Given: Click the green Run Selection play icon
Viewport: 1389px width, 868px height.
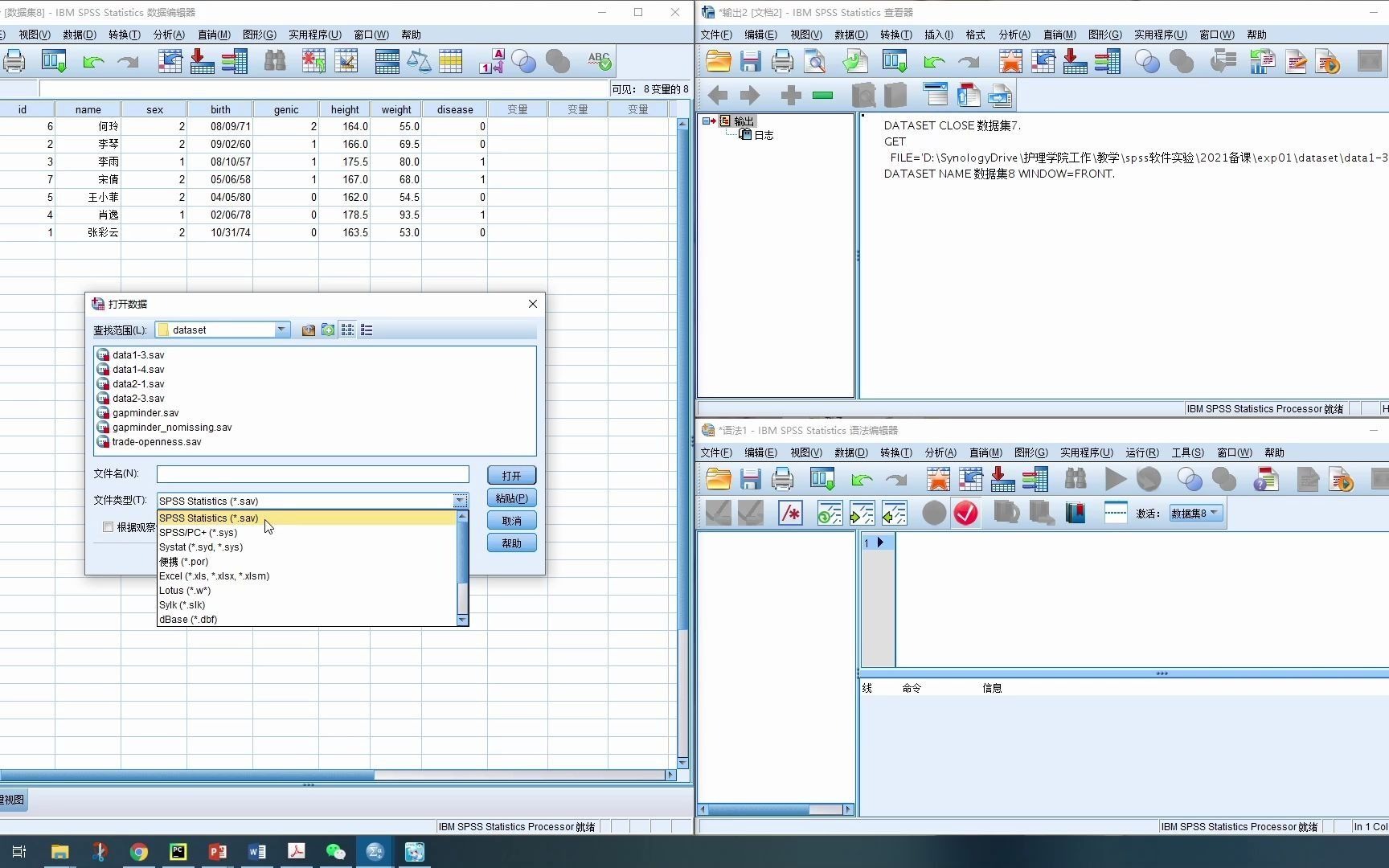Looking at the screenshot, I should coord(1115,480).
